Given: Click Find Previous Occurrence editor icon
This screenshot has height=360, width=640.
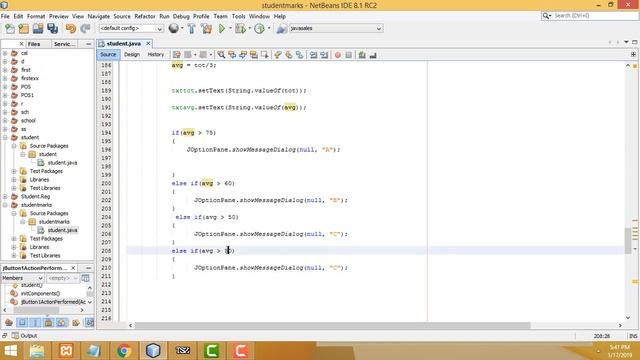Looking at the screenshot, I should [x=232, y=55].
